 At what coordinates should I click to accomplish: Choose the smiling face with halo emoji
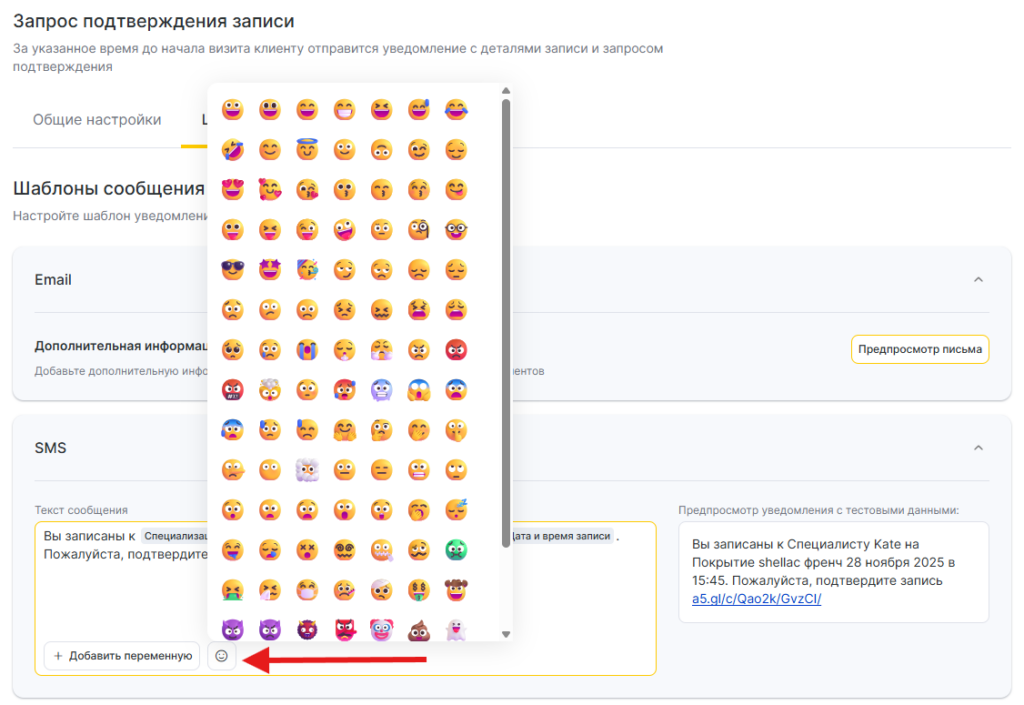[307, 150]
